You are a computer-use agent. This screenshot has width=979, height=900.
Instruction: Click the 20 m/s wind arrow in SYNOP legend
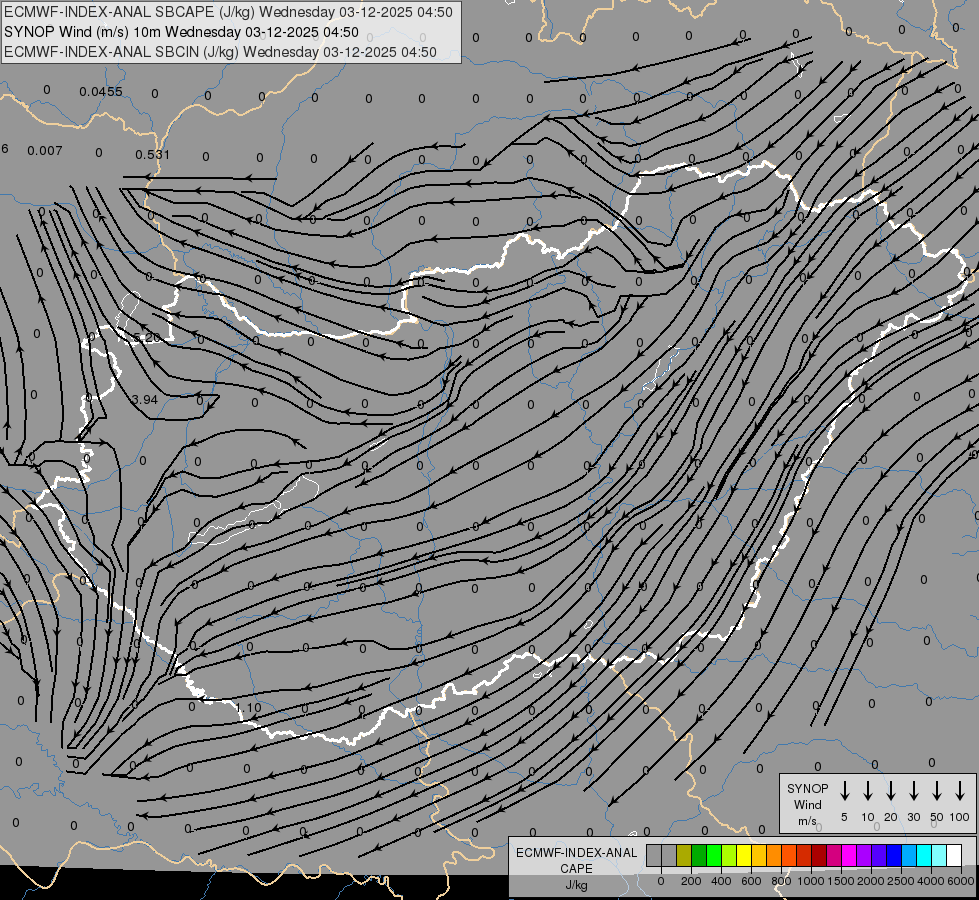pos(891,791)
